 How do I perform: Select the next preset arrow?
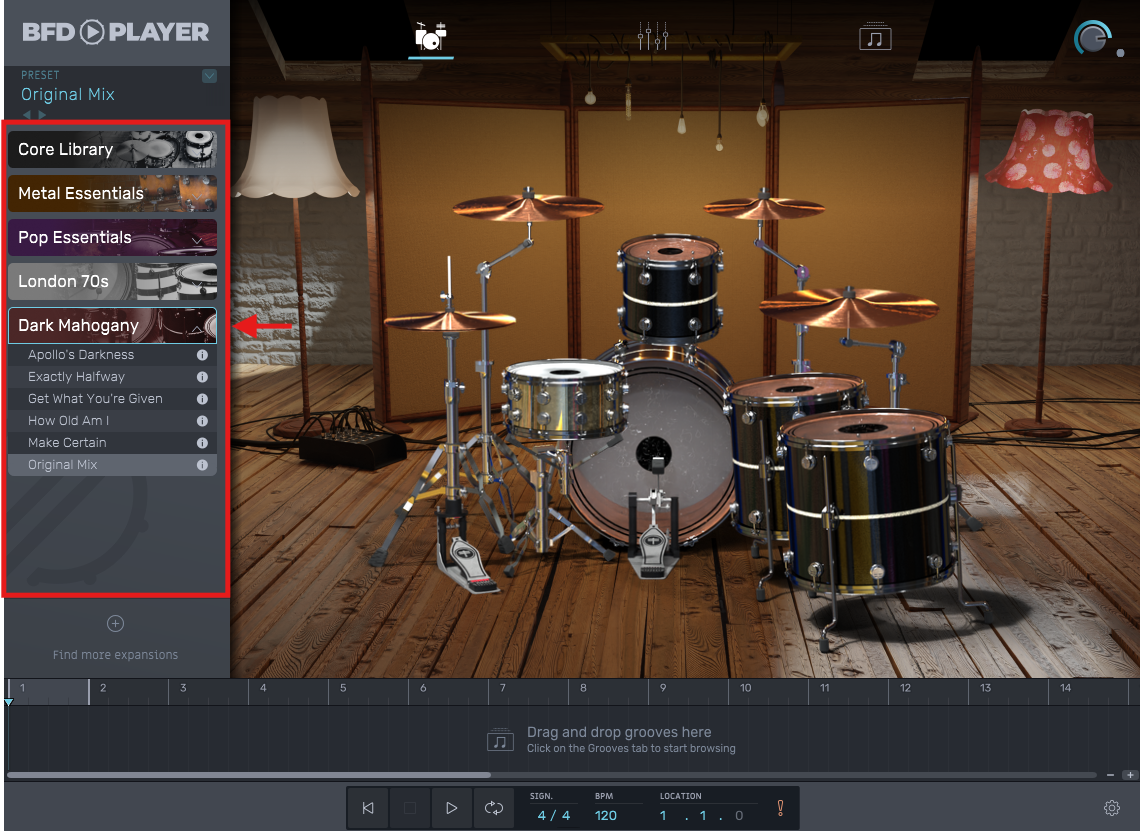[42, 115]
